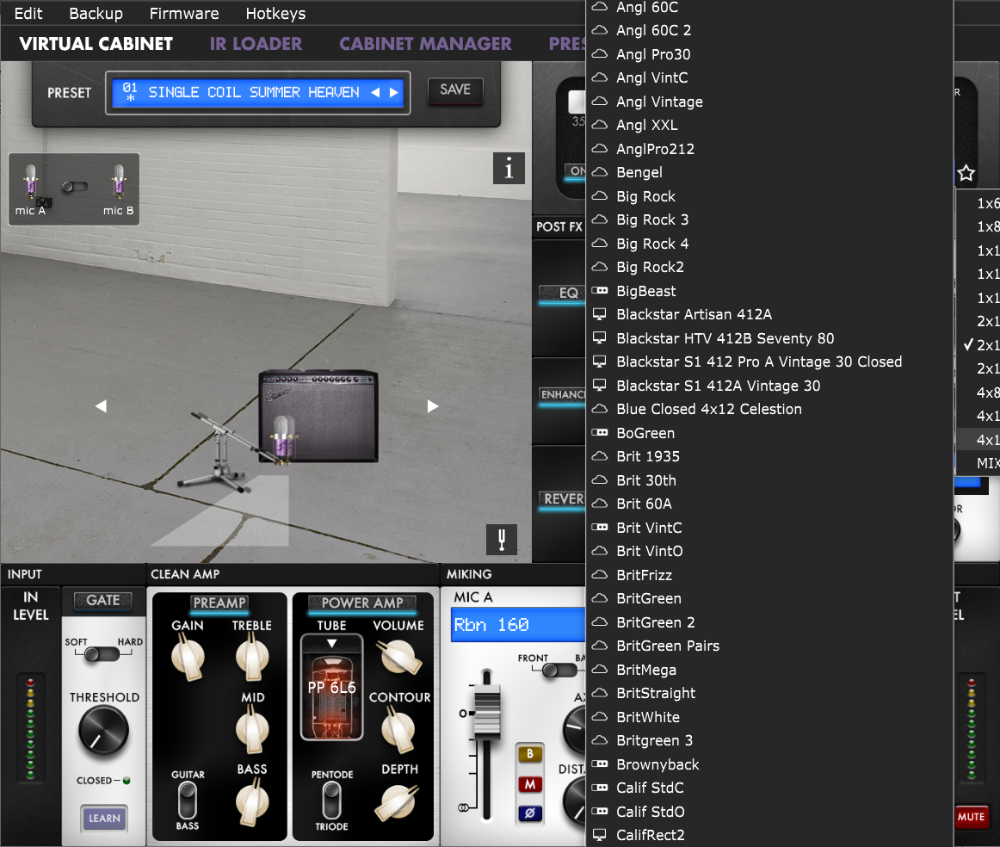Viewport: 1000px width, 847px height.
Task: Click the power amp VOLUME knob
Action: (x=399, y=658)
